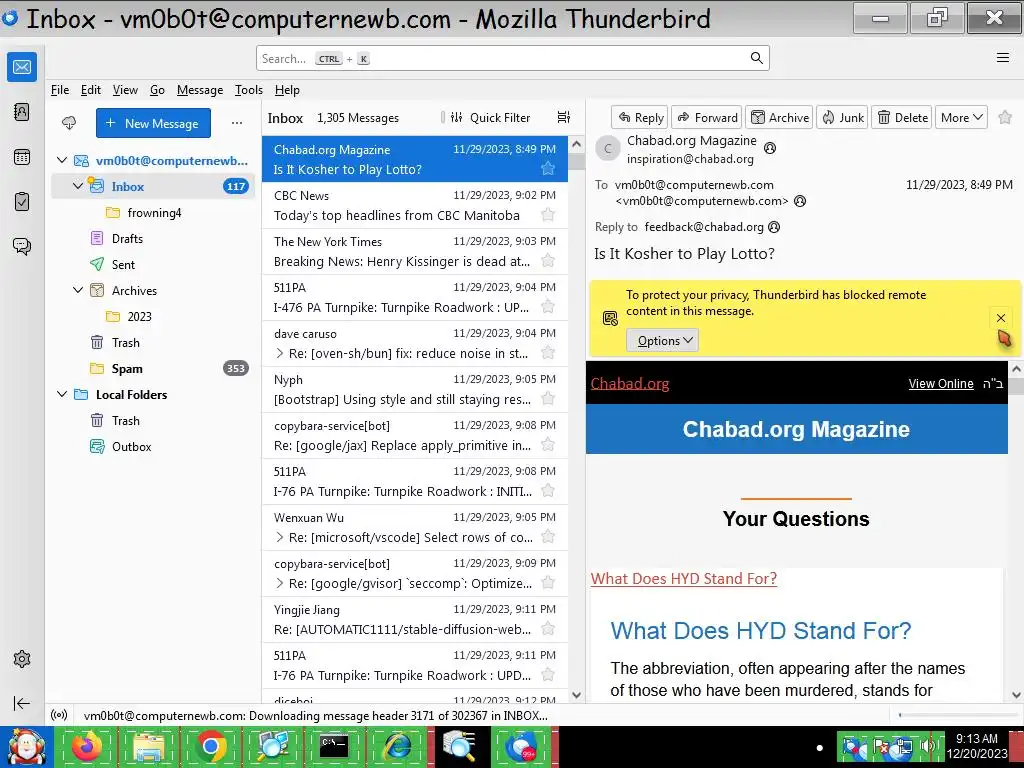Dismiss the remote content notification bar
The height and width of the screenshot is (768, 1024).
tap(1000, 318)
